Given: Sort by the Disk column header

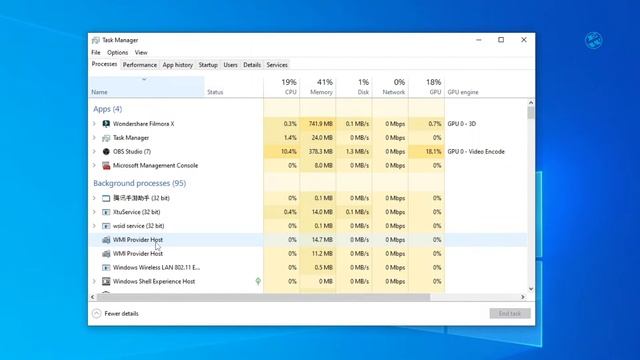Looking at the screenshot, I should pos(354,87).
